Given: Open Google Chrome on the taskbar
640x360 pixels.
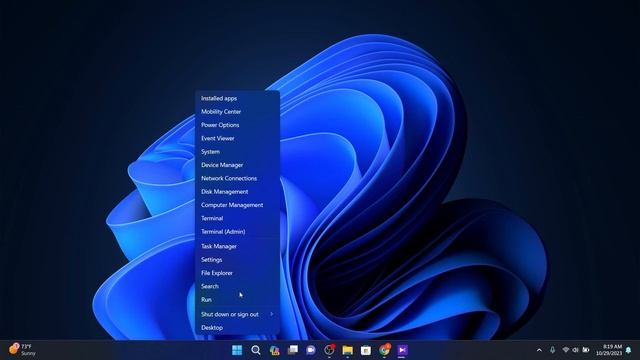Looking at the screenshot, I should coord(384,350).
